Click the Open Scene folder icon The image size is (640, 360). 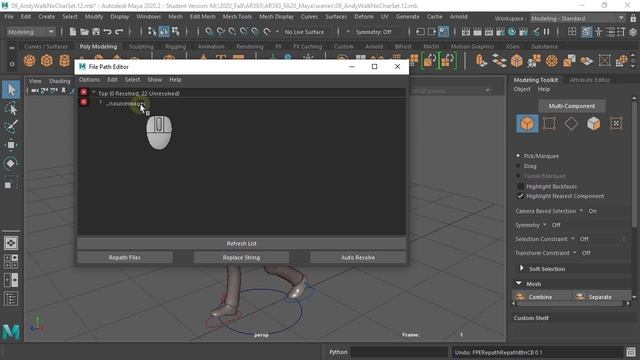point(84,32)
